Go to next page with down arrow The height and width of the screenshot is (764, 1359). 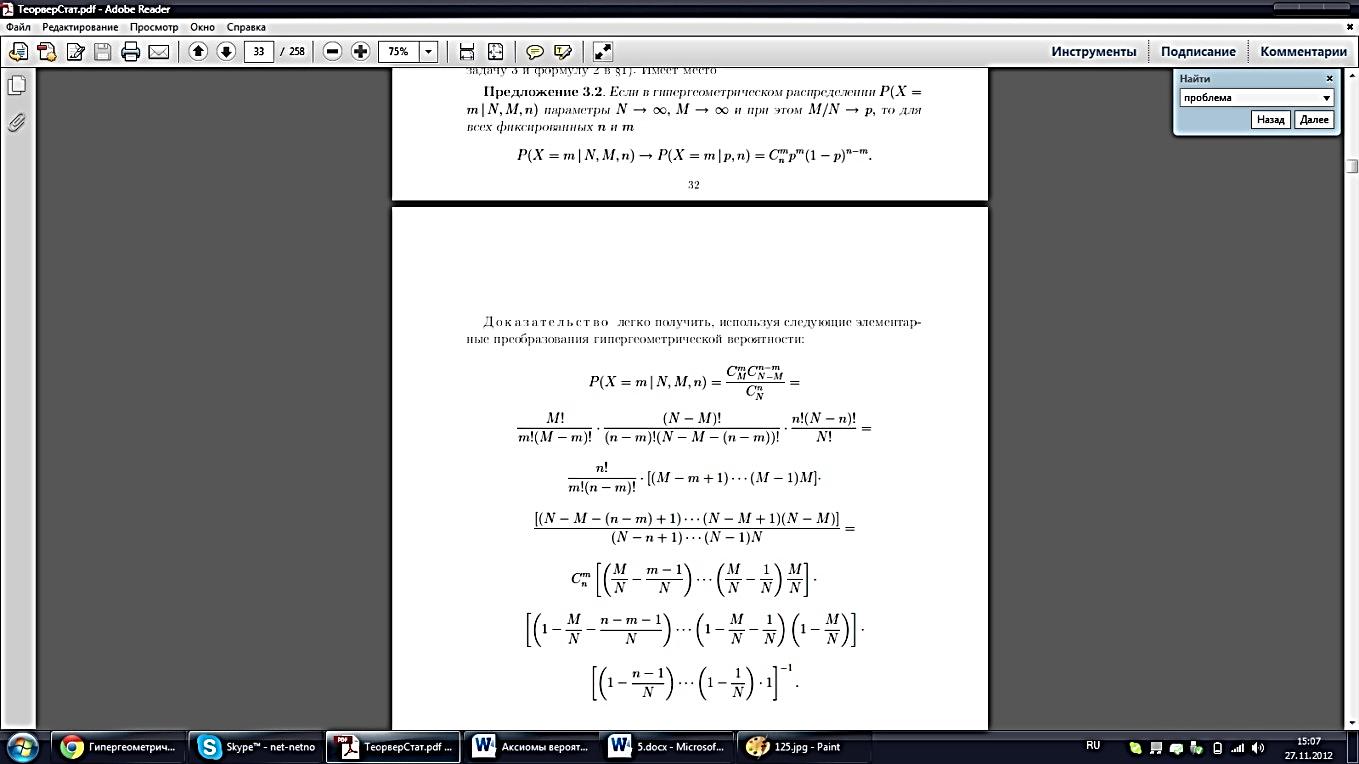226,51
